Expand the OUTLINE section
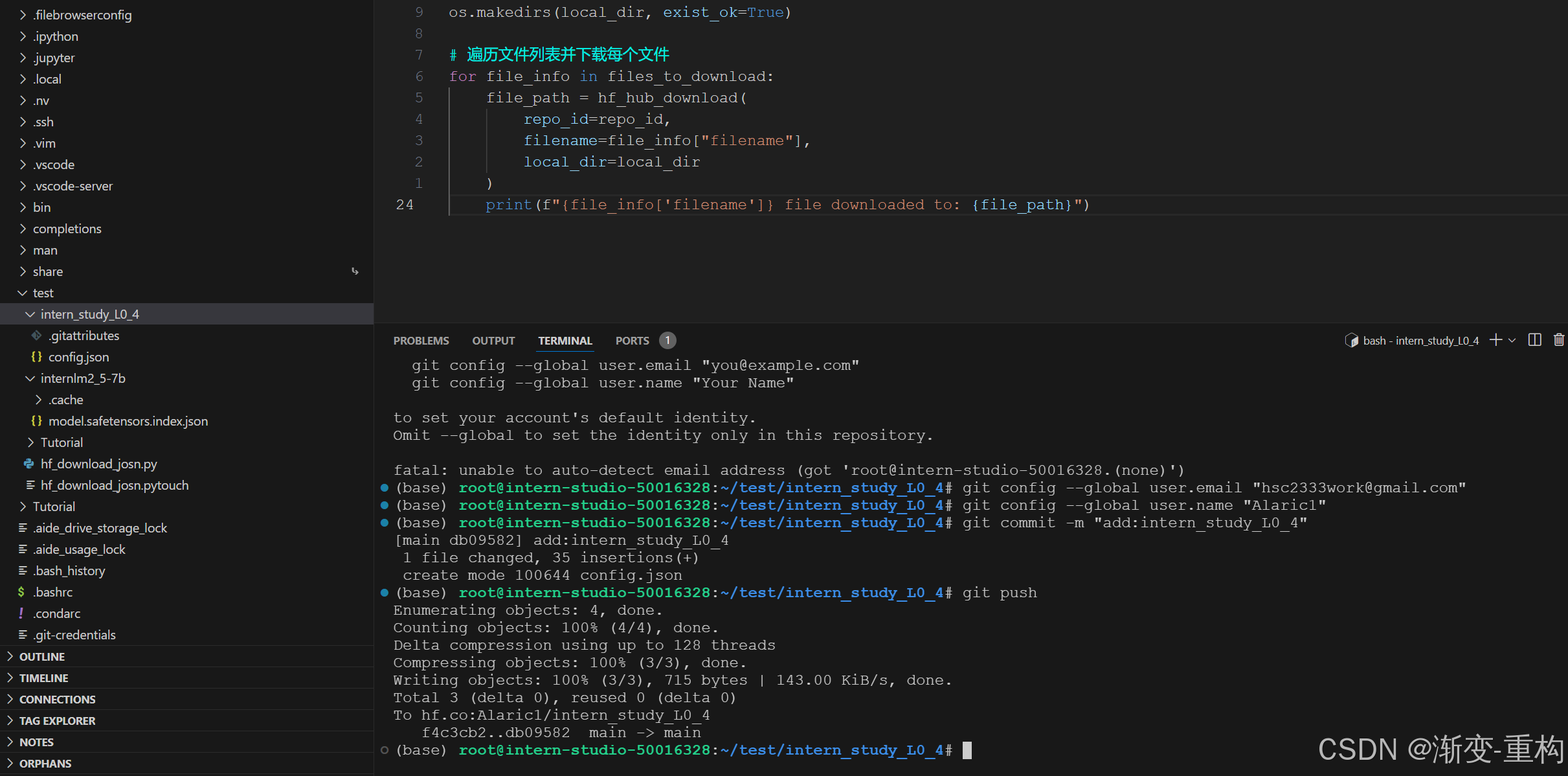1568x776 pixels. coord(41,657)
